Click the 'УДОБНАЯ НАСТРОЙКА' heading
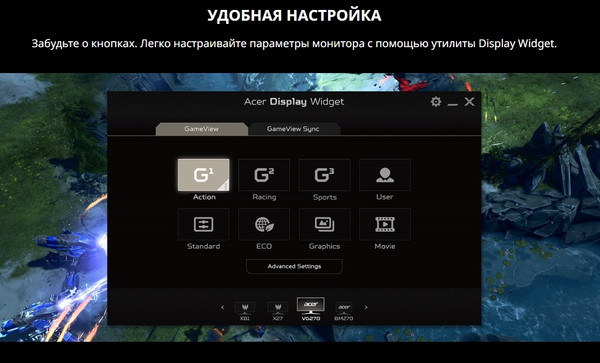The width and height of the screenshot is (600, 363). [x=294, y=16]
